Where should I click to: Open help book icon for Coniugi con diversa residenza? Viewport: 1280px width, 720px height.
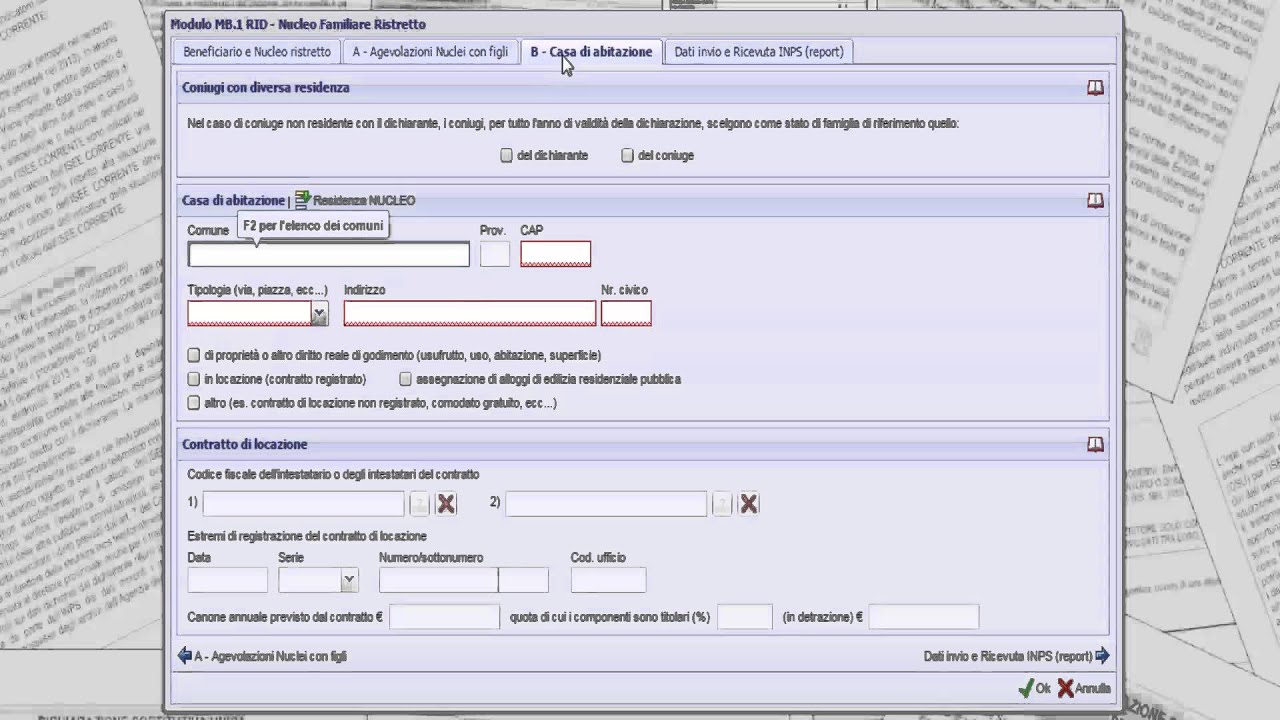click(x=1095, y=88)
